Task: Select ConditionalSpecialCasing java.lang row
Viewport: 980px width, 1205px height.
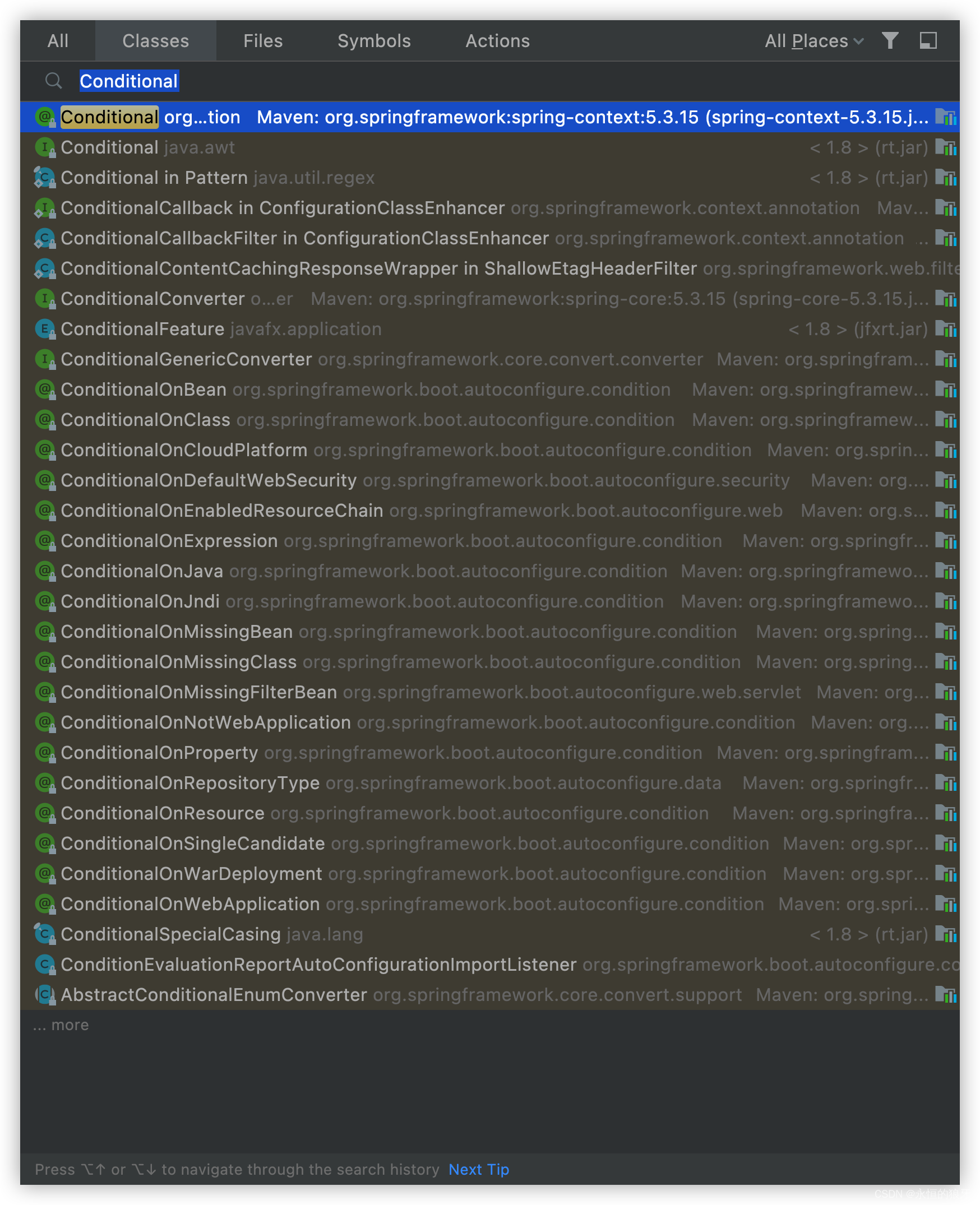Action: point(490,934)
